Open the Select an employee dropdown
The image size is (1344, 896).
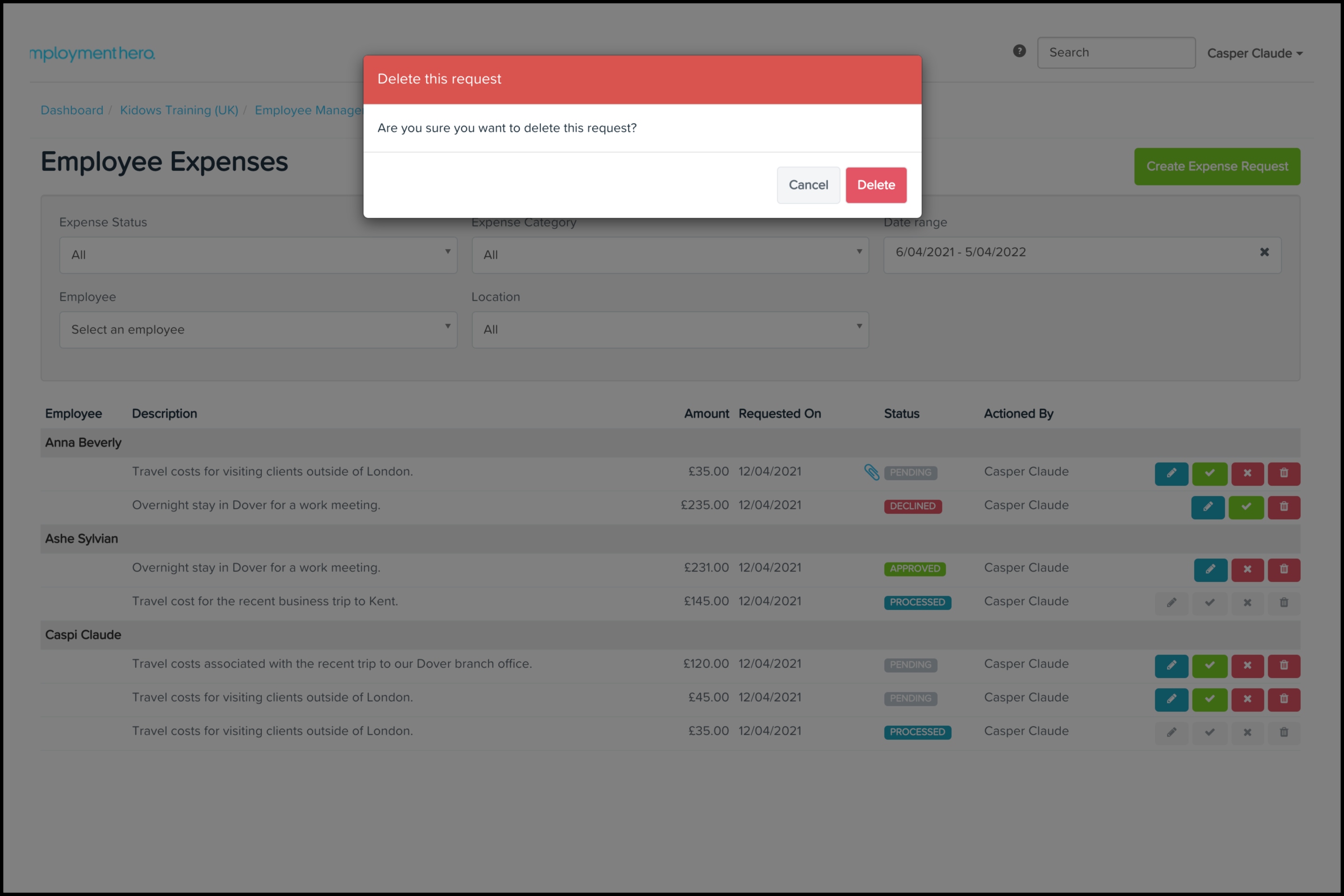(x=258, y=330)
